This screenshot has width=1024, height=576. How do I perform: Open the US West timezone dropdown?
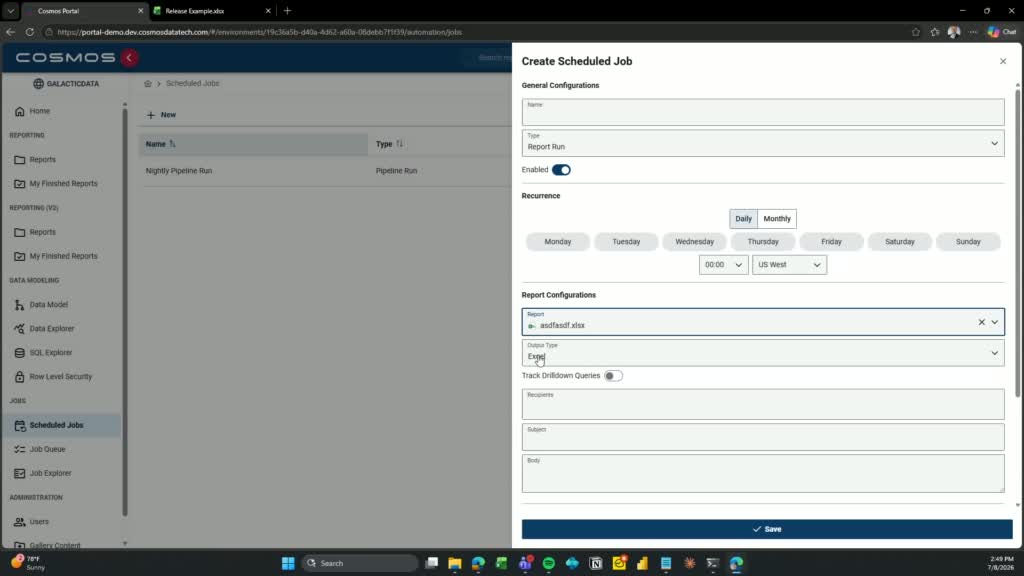pos(789,264)
